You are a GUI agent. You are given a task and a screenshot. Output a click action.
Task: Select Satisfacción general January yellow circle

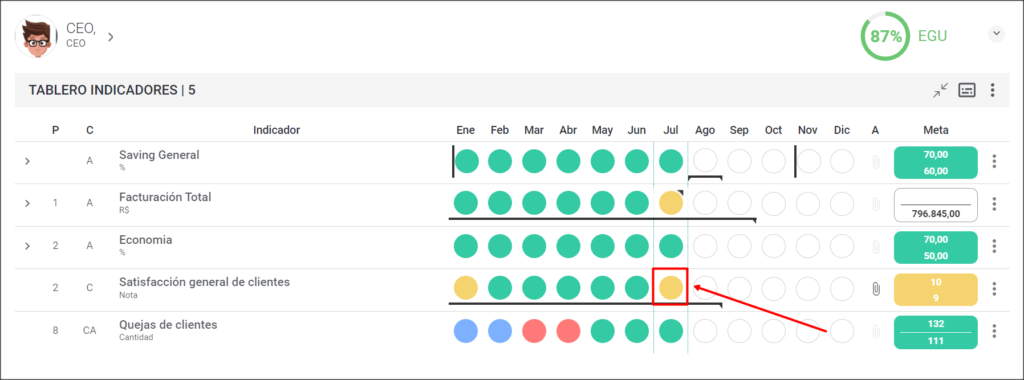(466, 288)
